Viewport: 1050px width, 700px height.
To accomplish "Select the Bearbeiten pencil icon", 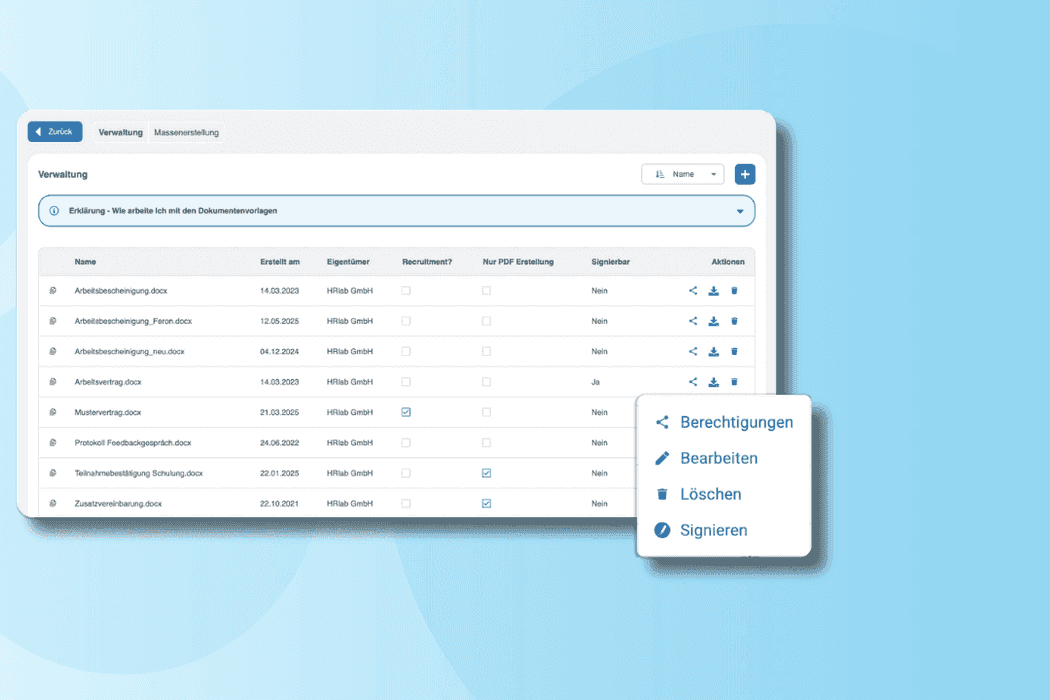I will 661,458.
